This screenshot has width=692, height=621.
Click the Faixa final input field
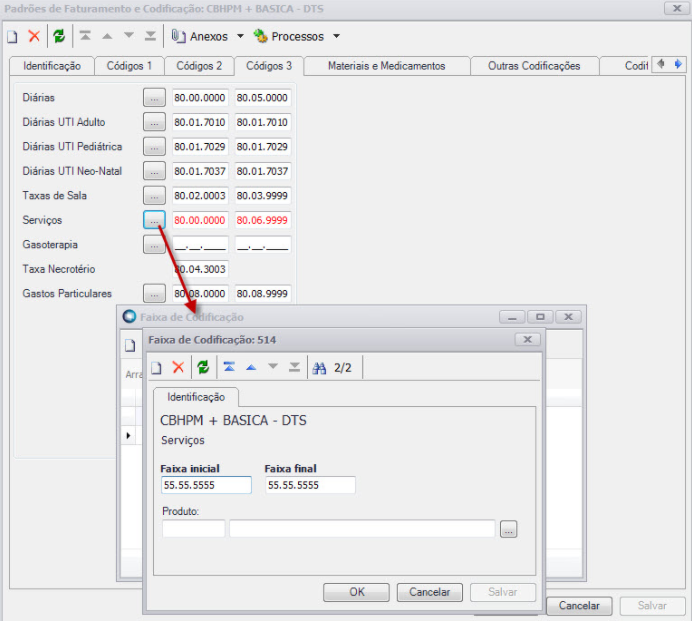coord(310,485)
